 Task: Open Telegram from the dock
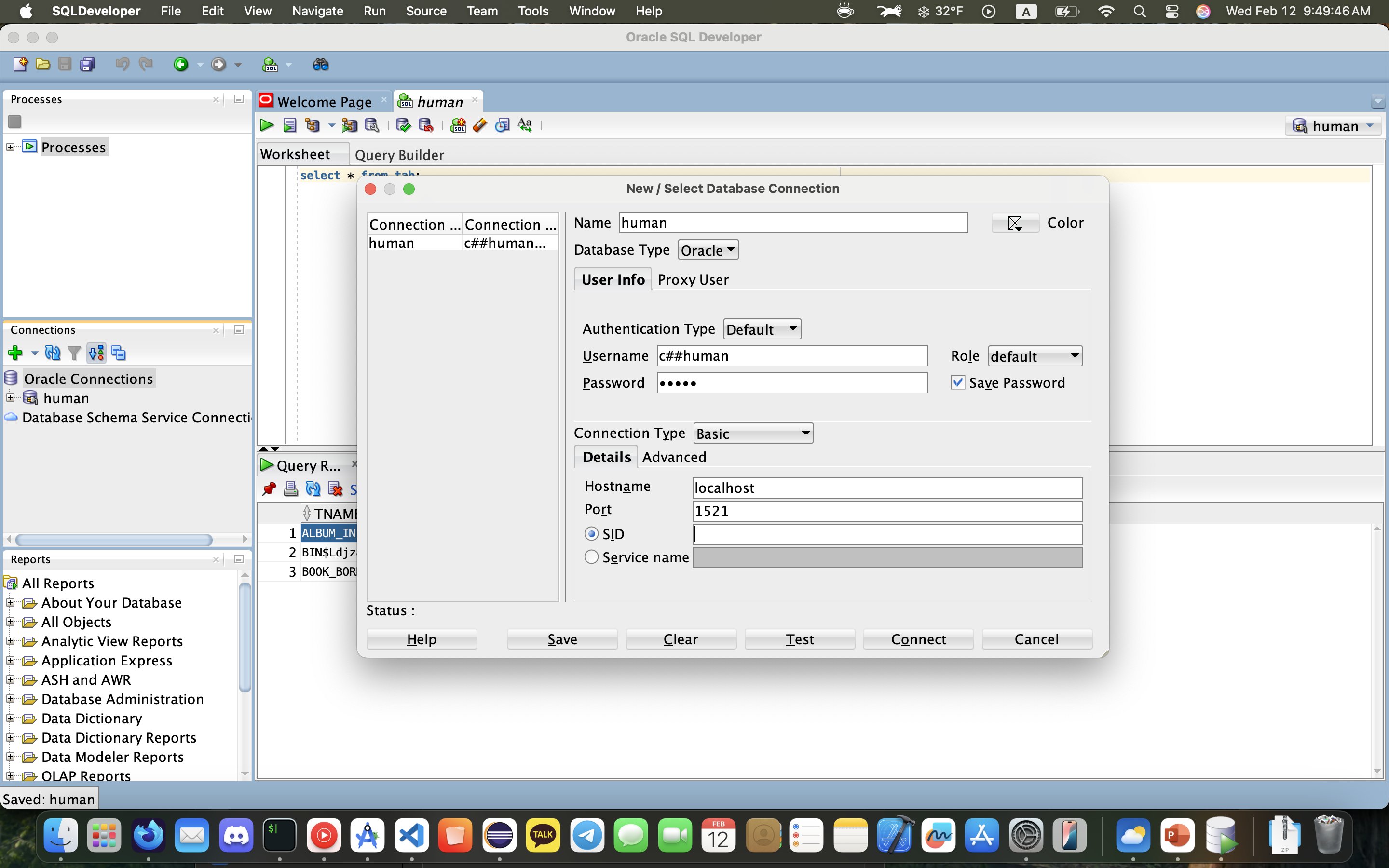pos(586,835)
